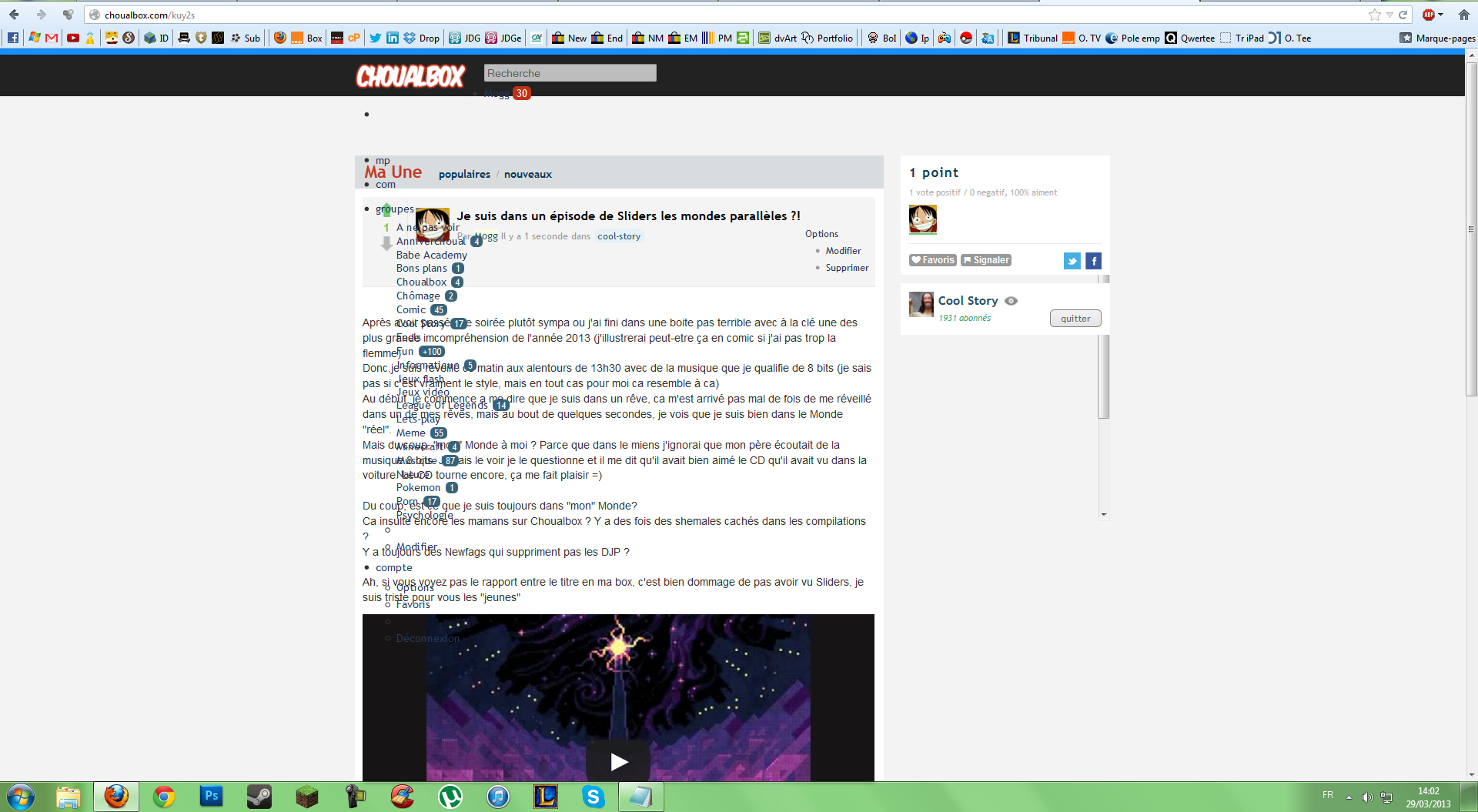1478x812 pixels.
Task: Open the Marque-pages bookmarks menu
Action: 1437,38
